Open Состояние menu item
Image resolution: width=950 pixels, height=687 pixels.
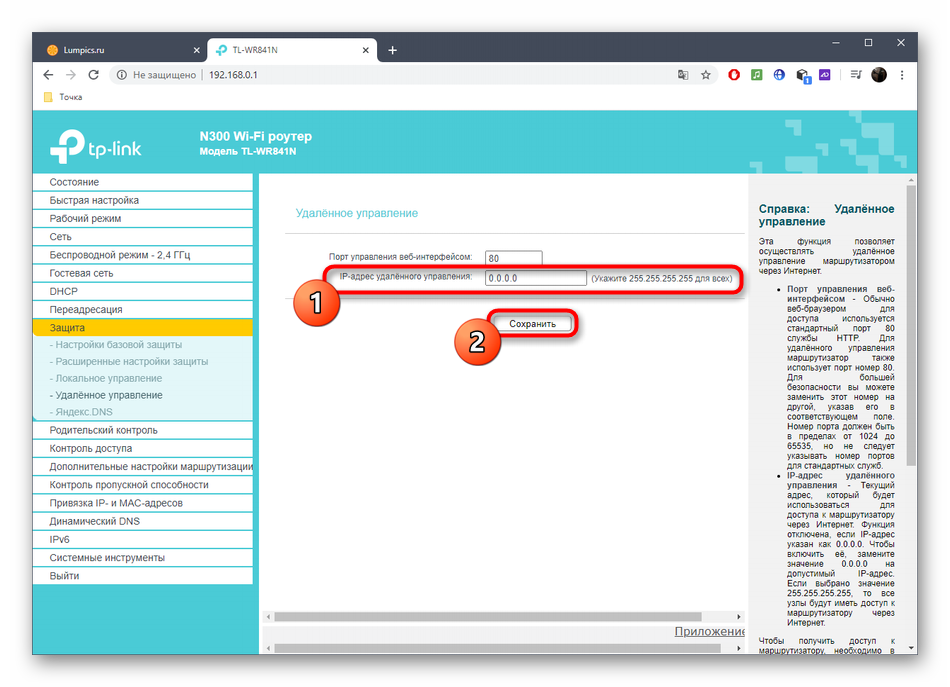coord(142,182)
